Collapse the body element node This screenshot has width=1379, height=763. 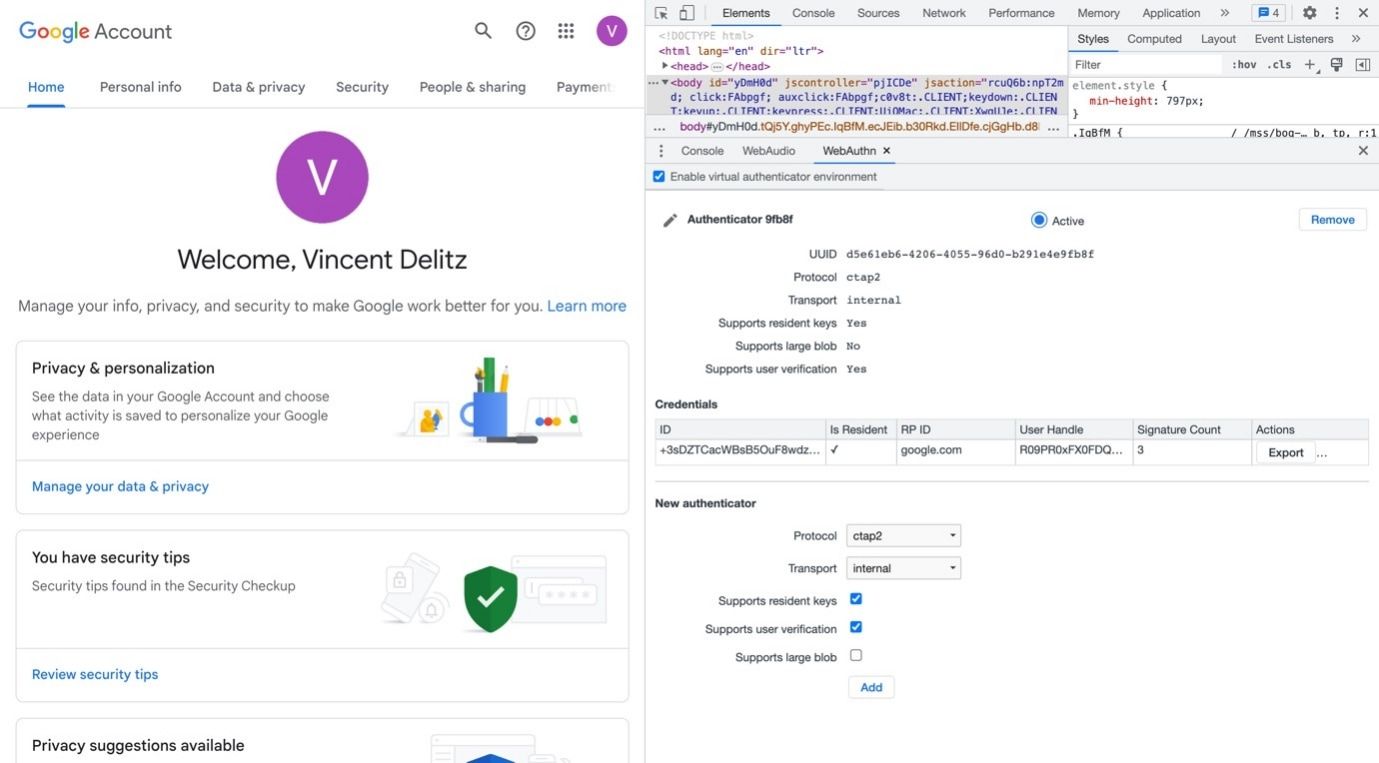(x=665, y=82)
